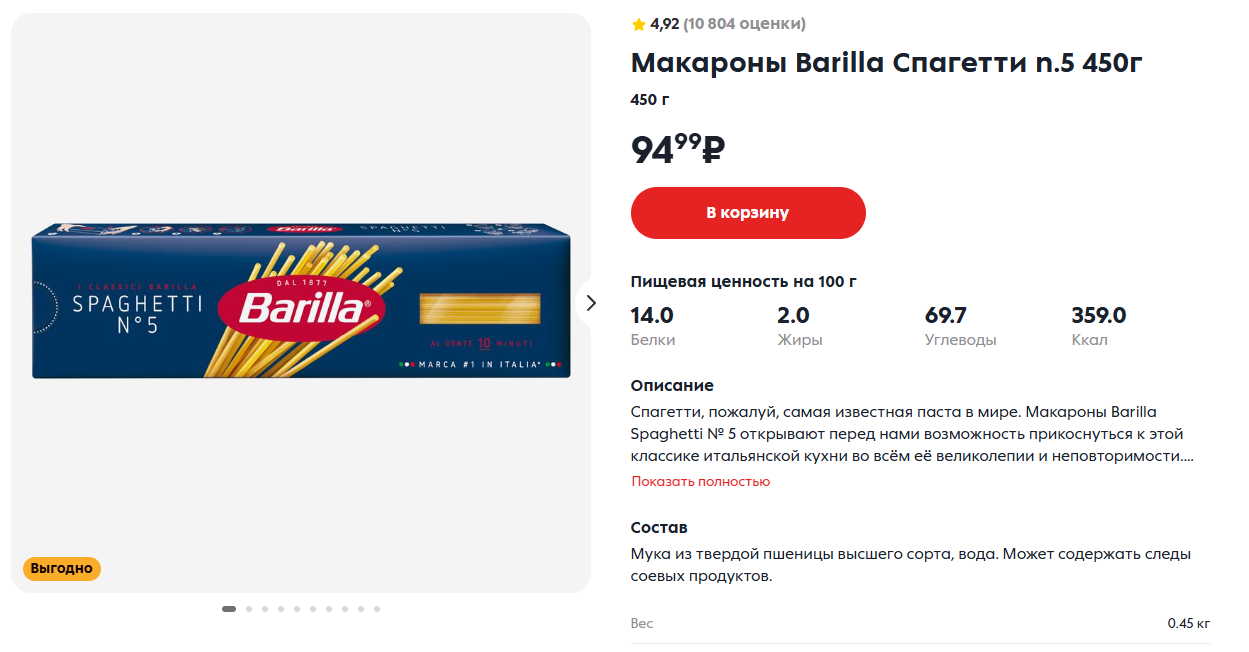Jump to the last carousel dot
The width and height of the screenshot is (1249, 652).
tap(377, 608)
